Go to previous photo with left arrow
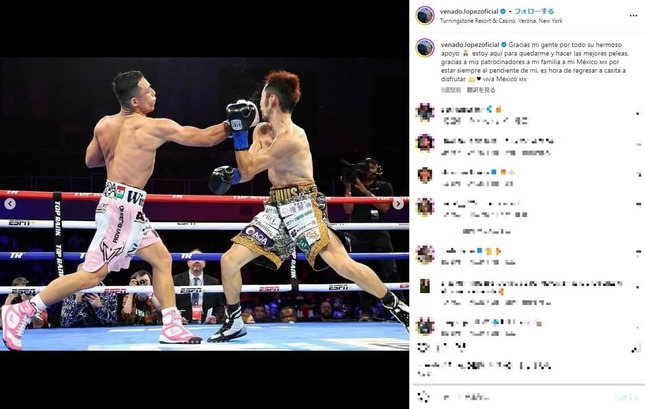The image size is (645, 409). (10, 204)
